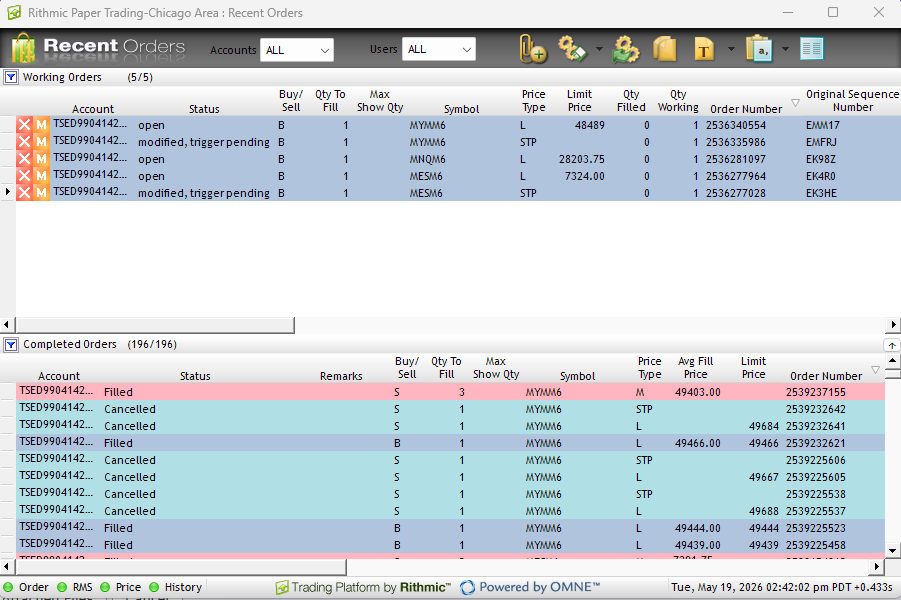Modify order 2536277964 using its M icon
Viewport: 901px width, 600px height.
pos(41,176)
